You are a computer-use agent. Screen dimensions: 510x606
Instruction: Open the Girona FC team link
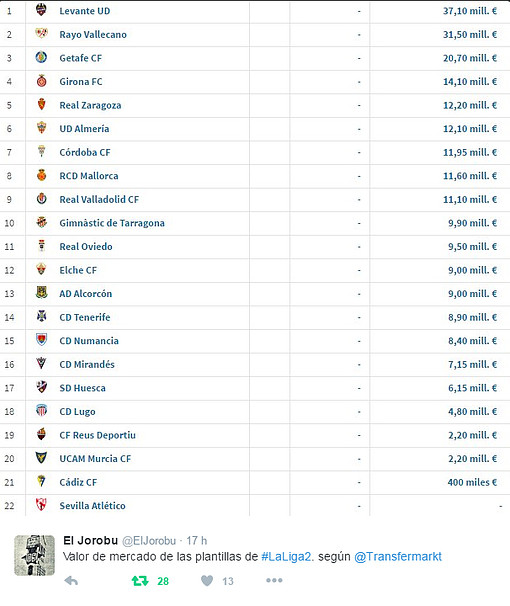81,82
